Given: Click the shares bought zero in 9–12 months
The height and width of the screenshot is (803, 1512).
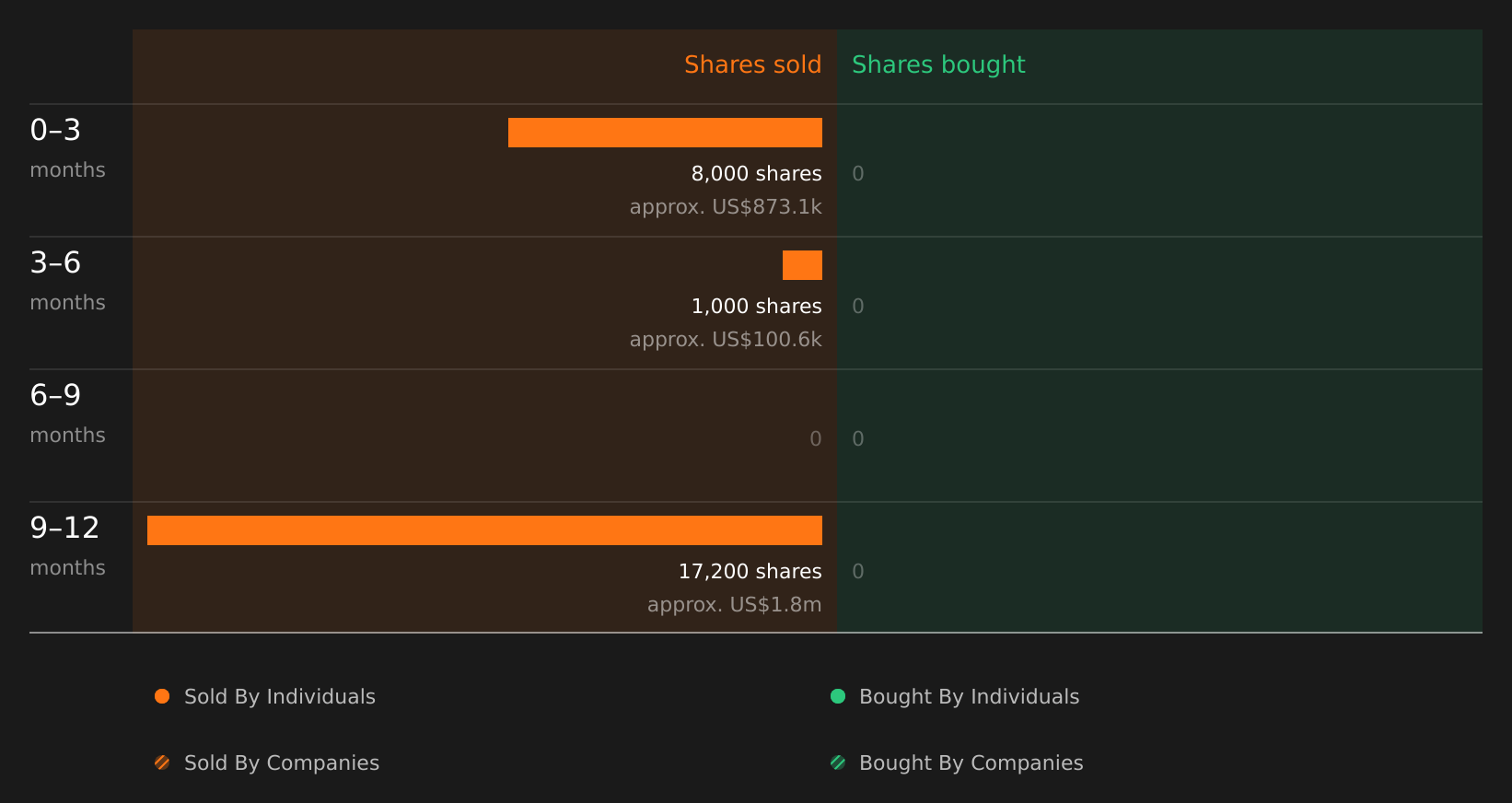Looking at the screenshot, I should [858, 572].
